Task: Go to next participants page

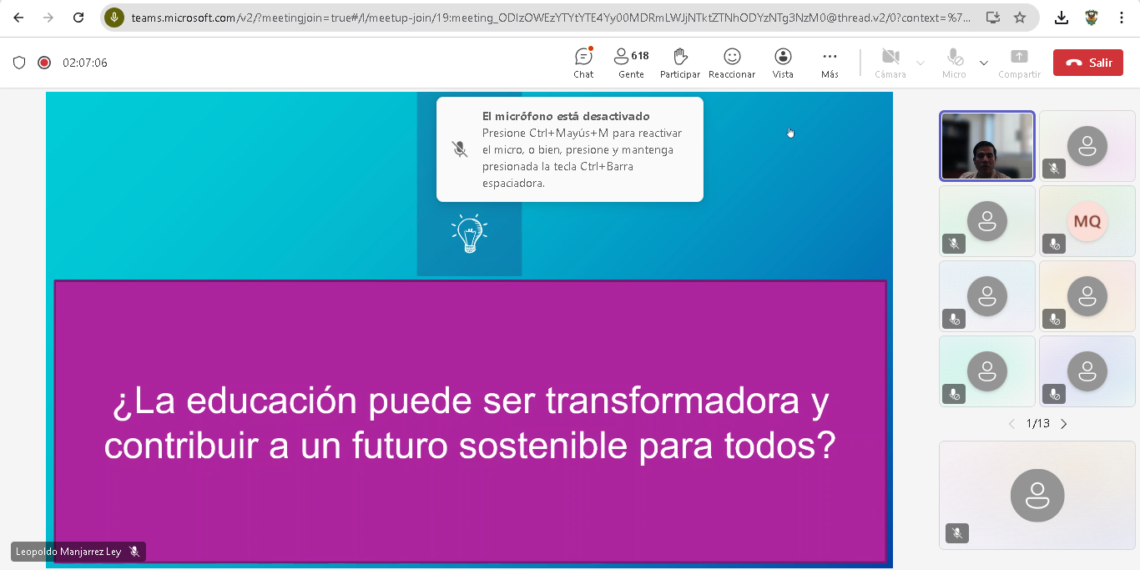Action: (1064, 424)
